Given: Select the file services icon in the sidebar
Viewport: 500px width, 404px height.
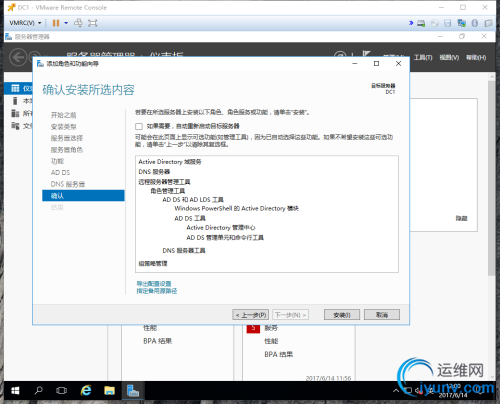Looking at the screenshot, I should coord(15,126).
